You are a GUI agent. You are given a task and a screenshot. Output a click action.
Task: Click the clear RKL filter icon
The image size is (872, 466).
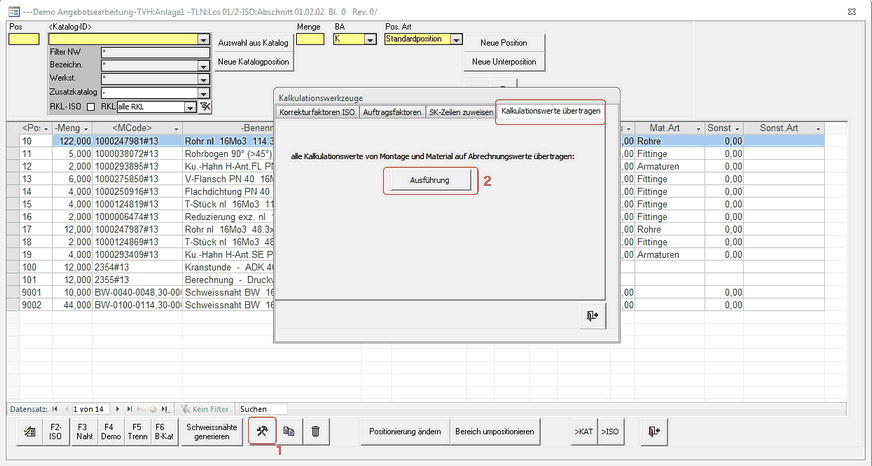point(205,105)
